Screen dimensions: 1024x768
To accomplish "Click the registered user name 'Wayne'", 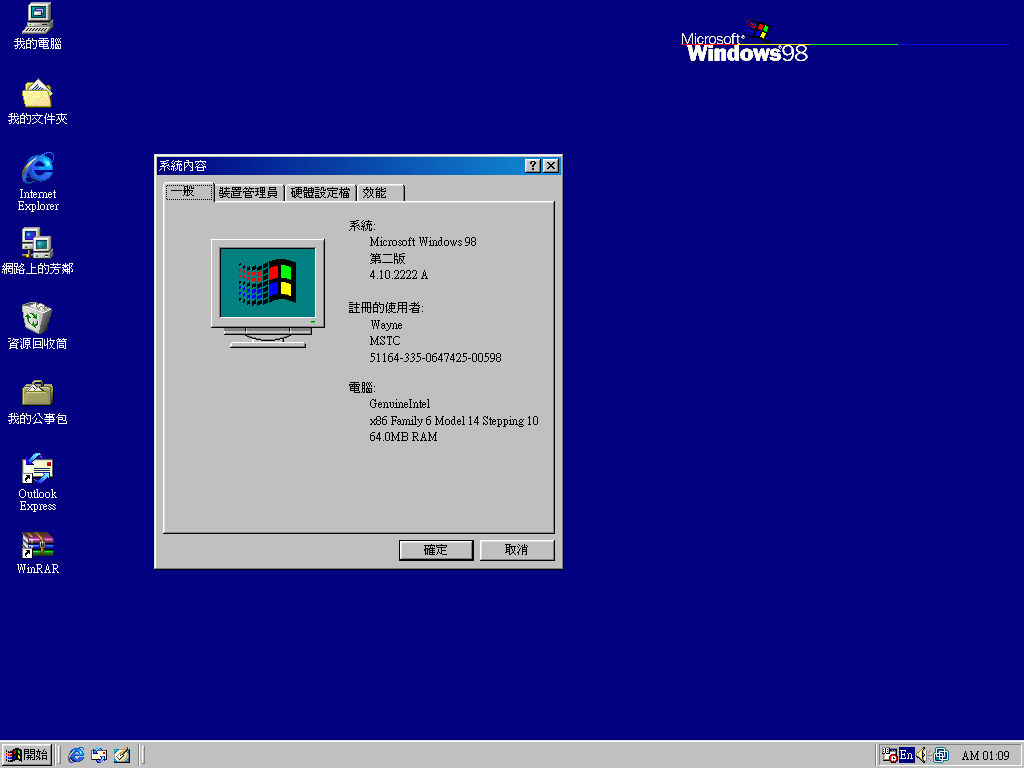I will pyautogui.click(x=386, y=325).
